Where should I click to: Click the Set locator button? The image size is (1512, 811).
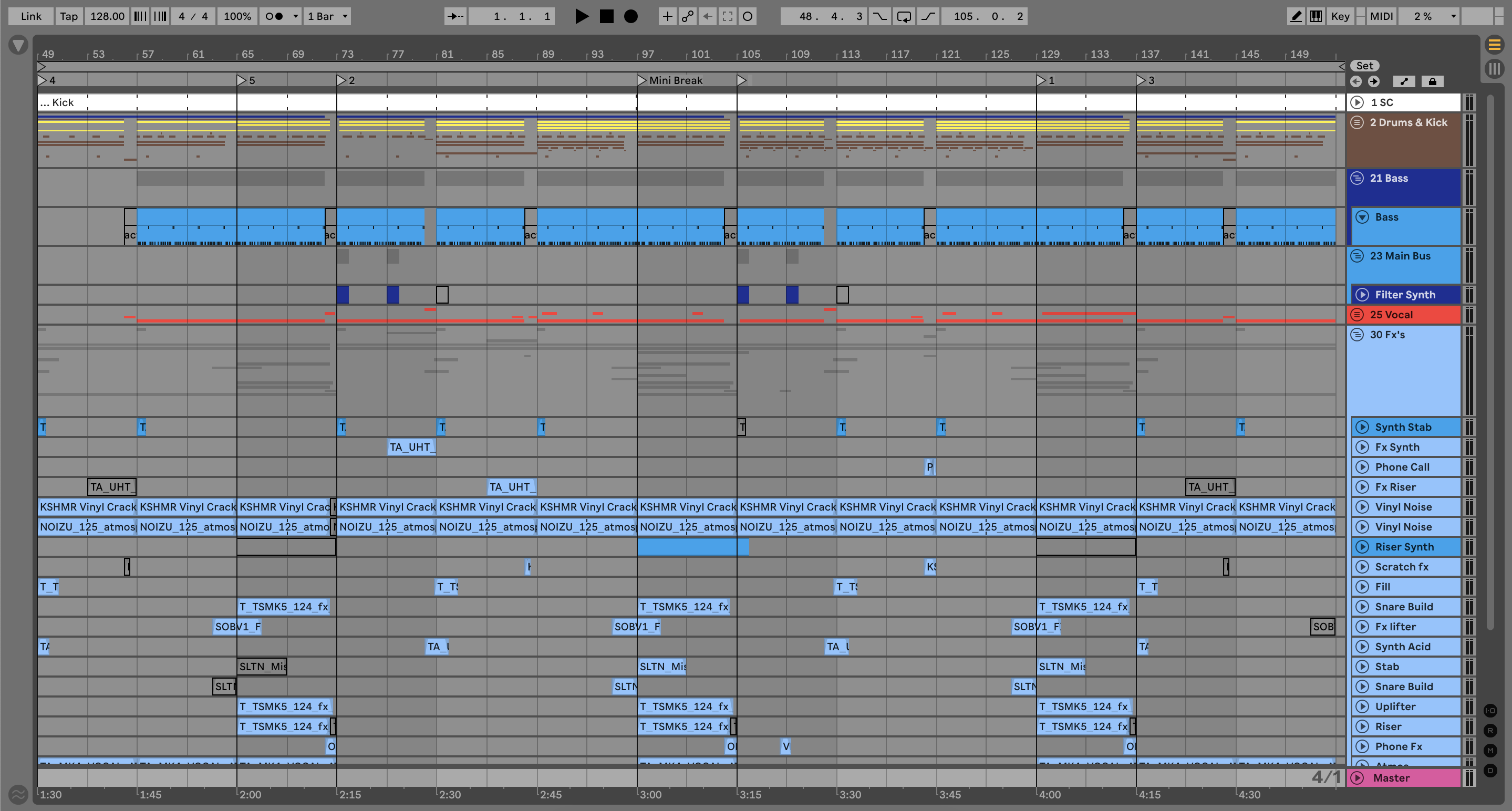(x=1364, y=66)
